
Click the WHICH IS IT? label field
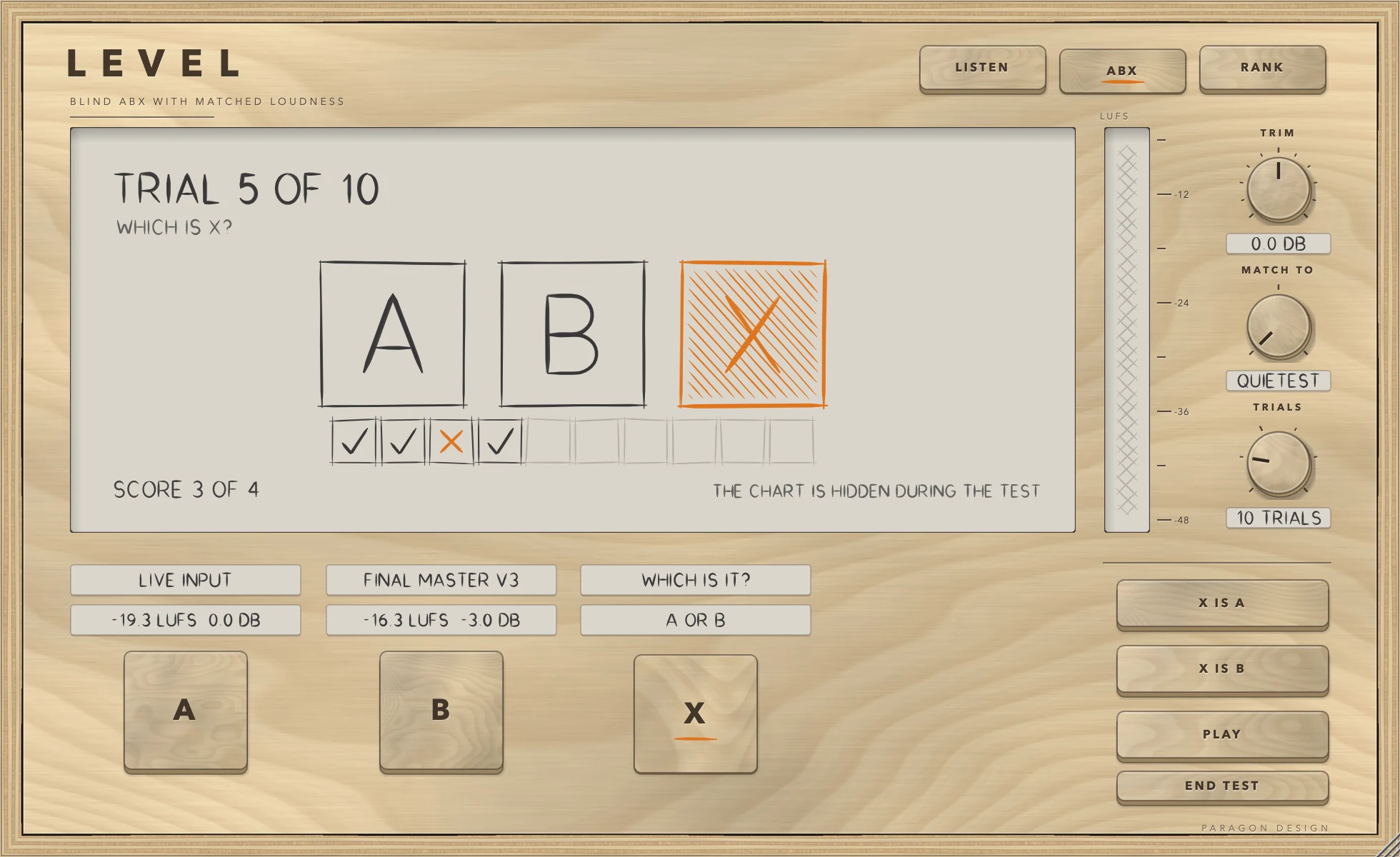tap(695, 580)
